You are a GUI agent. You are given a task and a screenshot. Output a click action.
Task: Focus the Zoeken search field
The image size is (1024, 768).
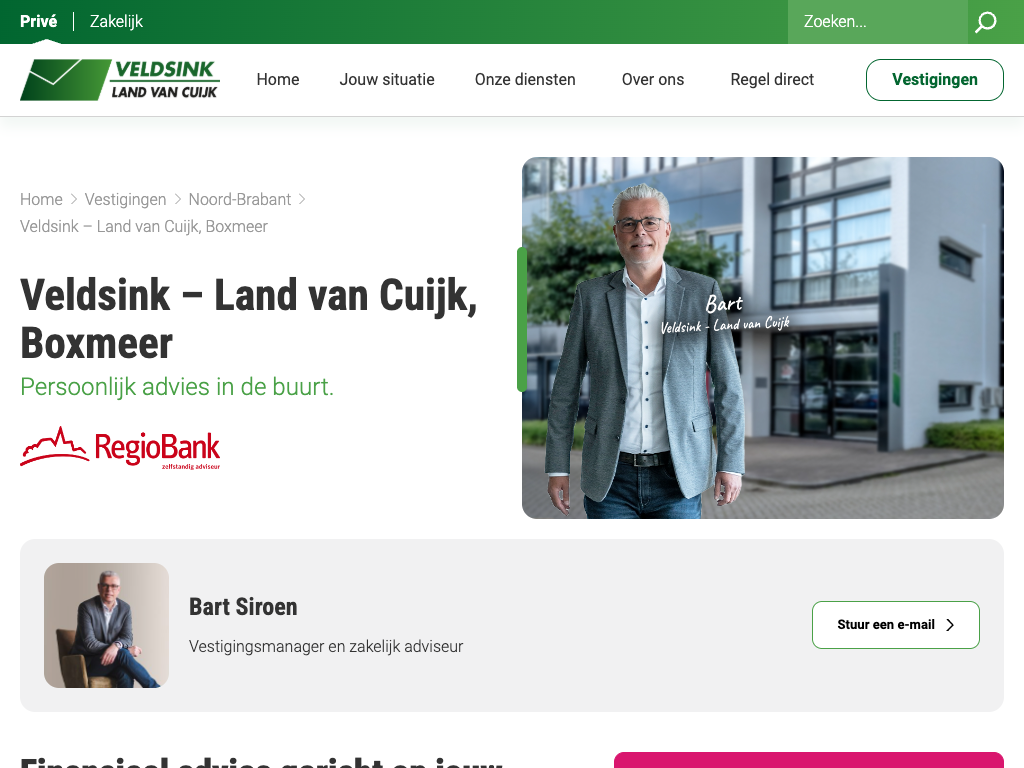877,22
